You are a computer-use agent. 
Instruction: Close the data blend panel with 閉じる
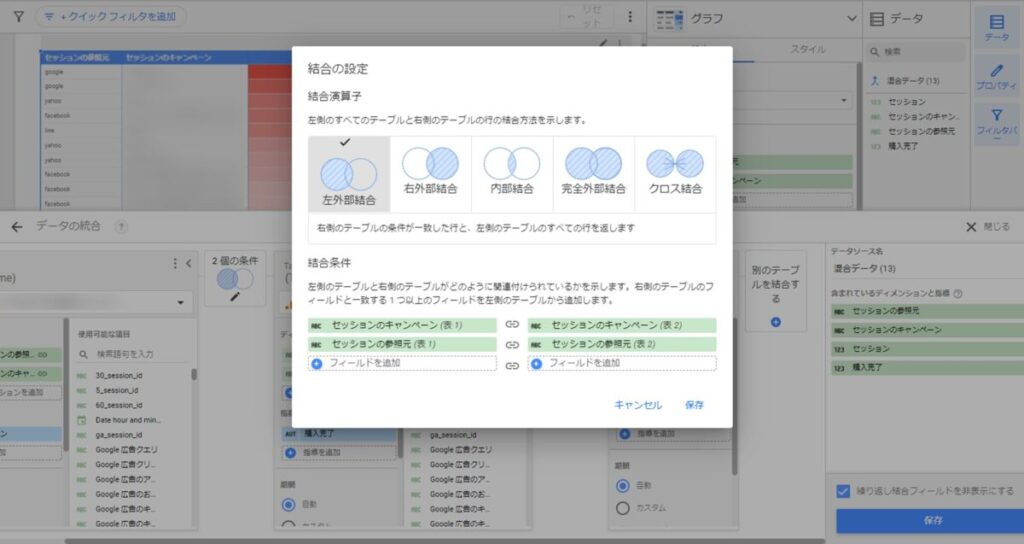(987, 227)
